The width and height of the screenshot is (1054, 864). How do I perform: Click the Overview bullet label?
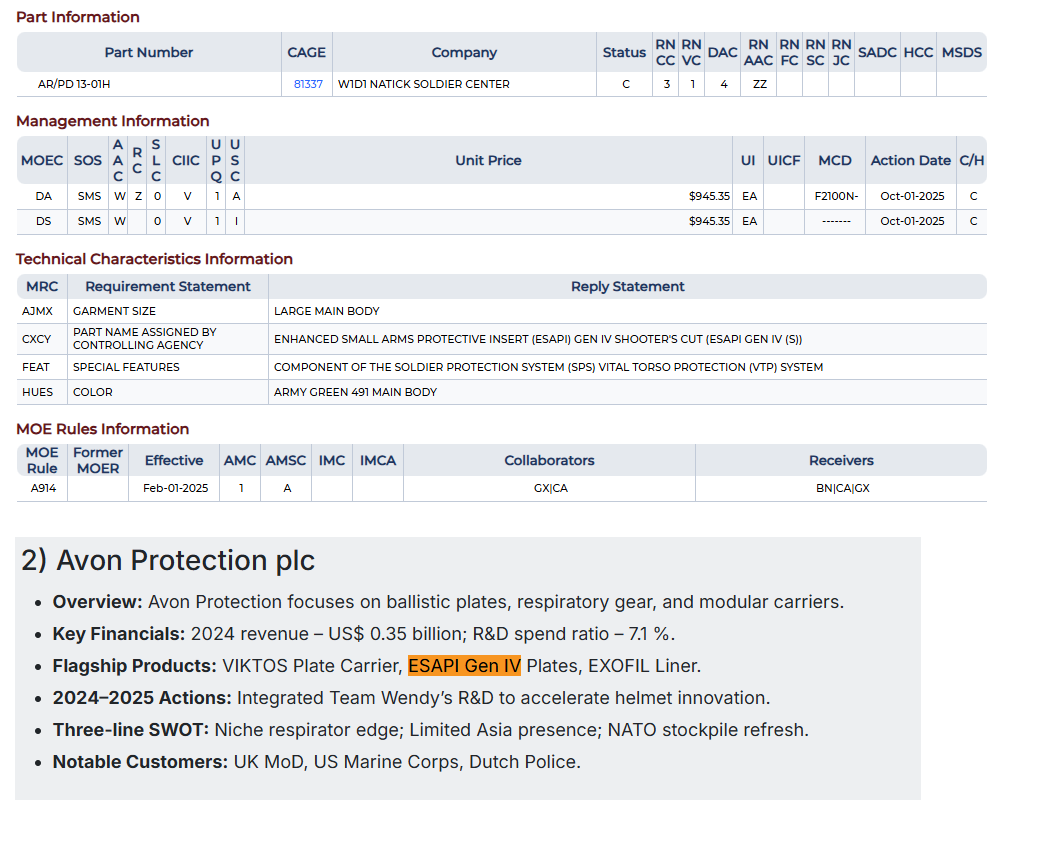coord(97,602)
